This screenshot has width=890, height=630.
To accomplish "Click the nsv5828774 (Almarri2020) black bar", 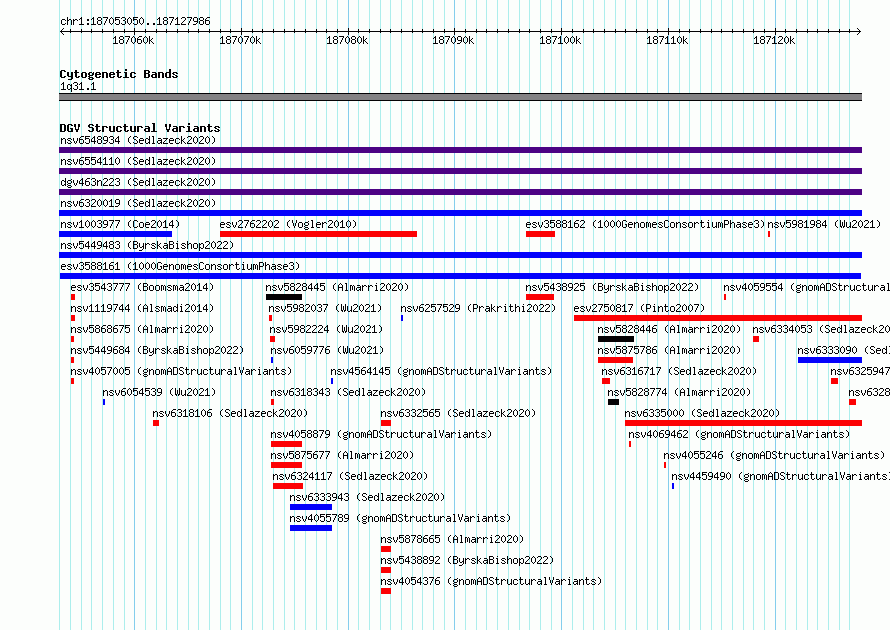I will 613,402.
